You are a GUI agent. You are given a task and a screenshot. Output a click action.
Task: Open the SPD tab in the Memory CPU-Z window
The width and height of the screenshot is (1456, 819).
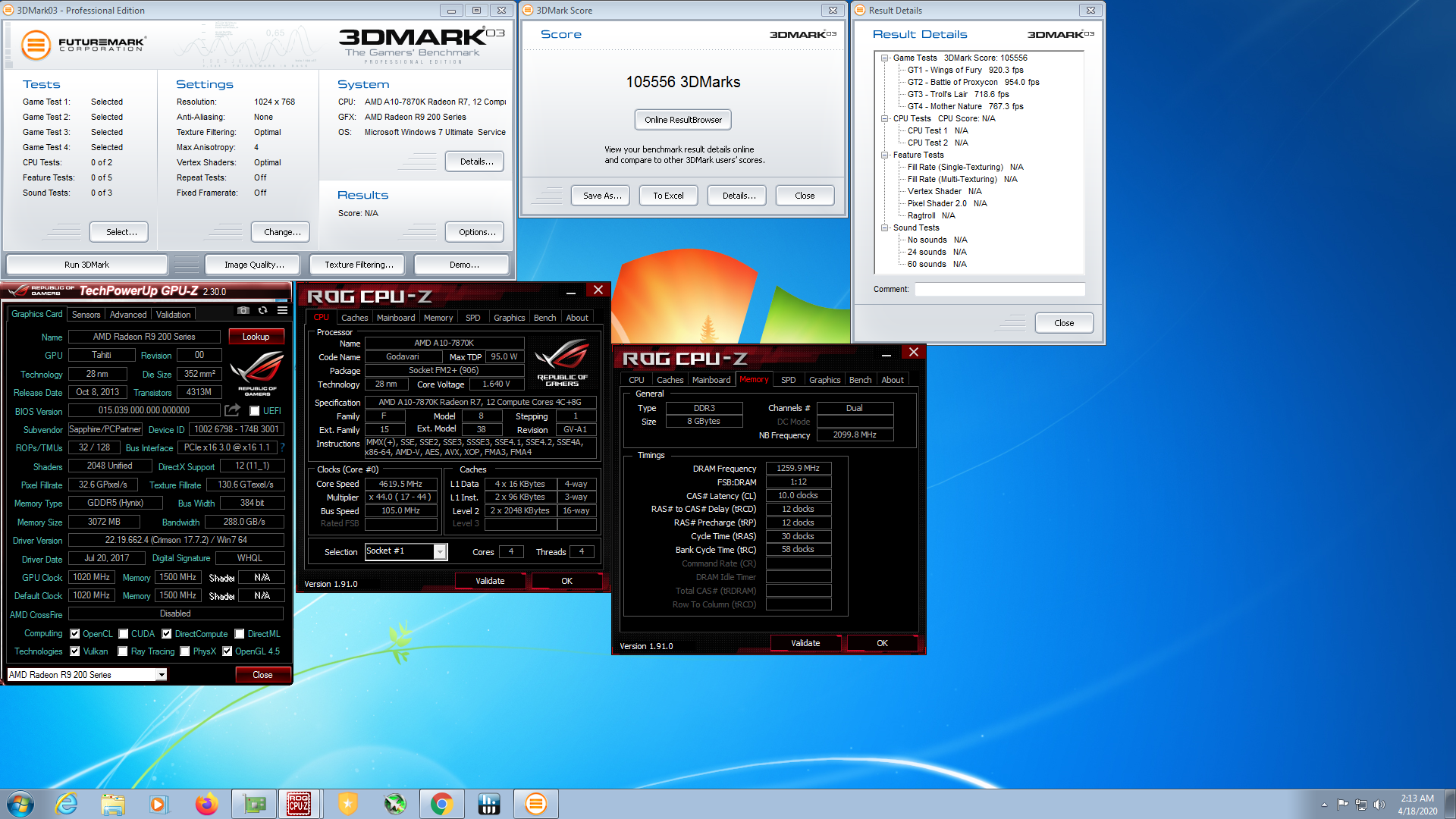click(789, 380)
